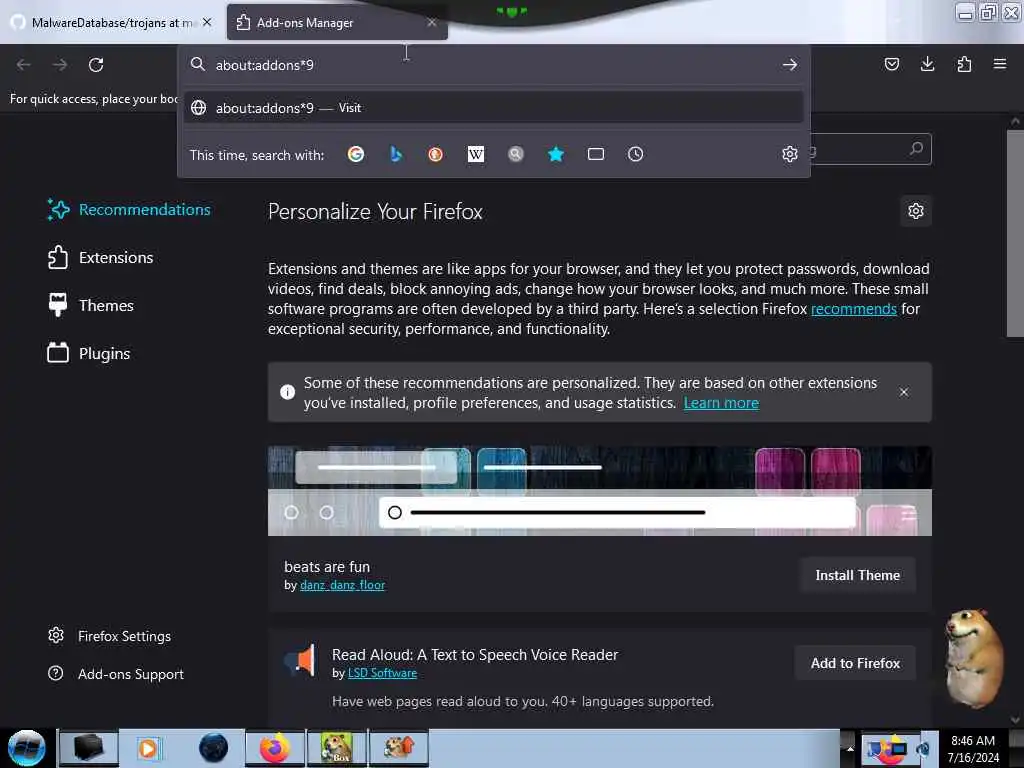Open the Themes category
Screen dimensions: 1024x768
click(x=91, y=306)
